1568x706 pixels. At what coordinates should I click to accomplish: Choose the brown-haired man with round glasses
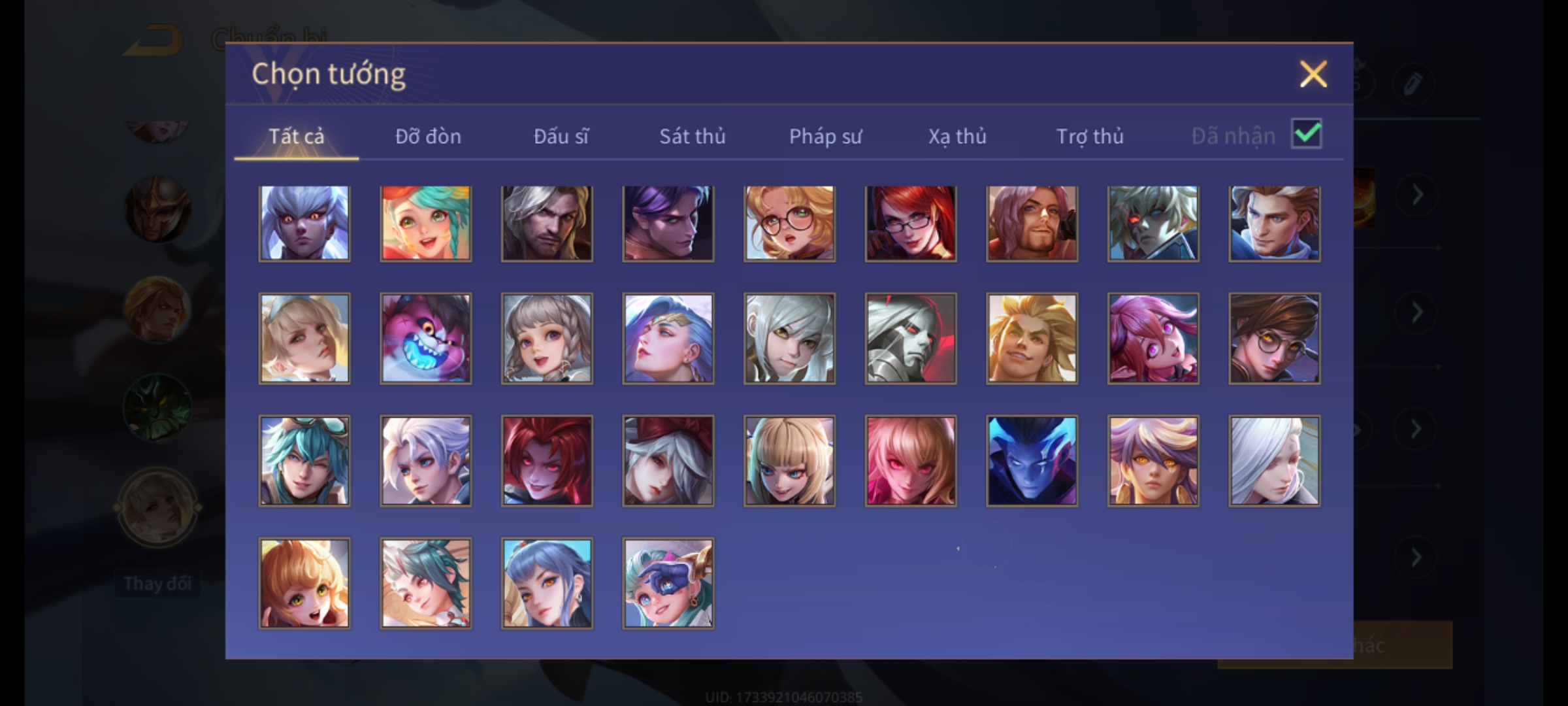(x=1274, y=338)
